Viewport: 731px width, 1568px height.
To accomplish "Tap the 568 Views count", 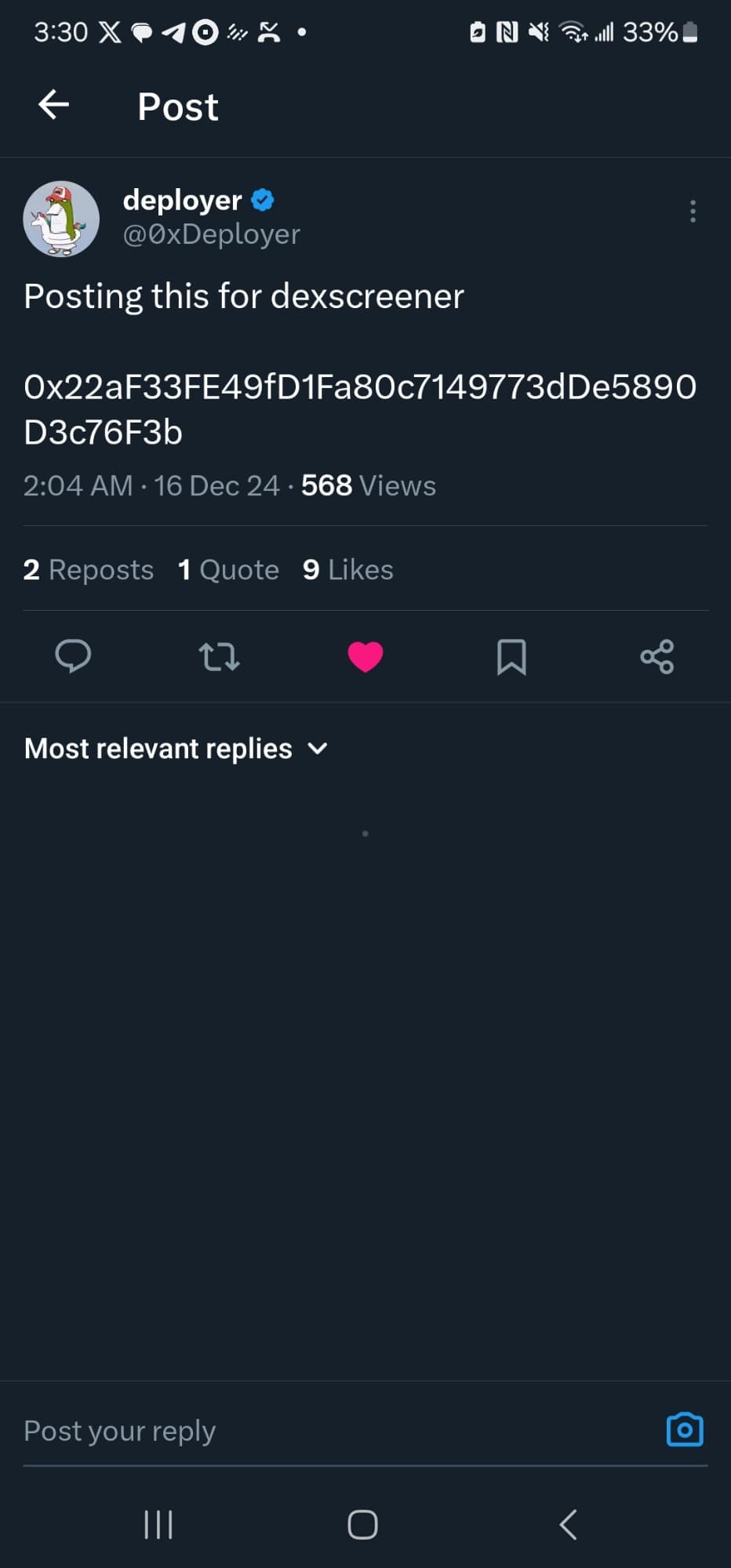I will (368, 486).
